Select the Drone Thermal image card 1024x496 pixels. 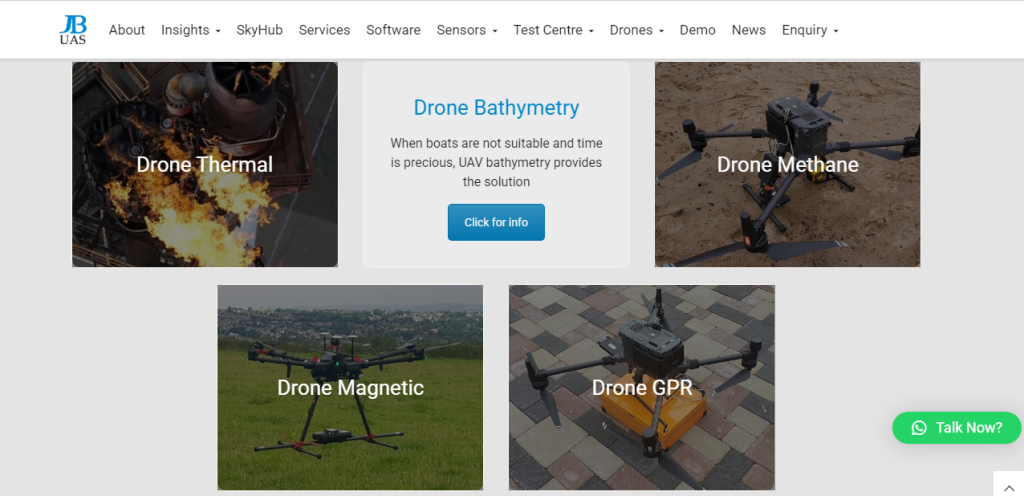[x=205, y=165]
